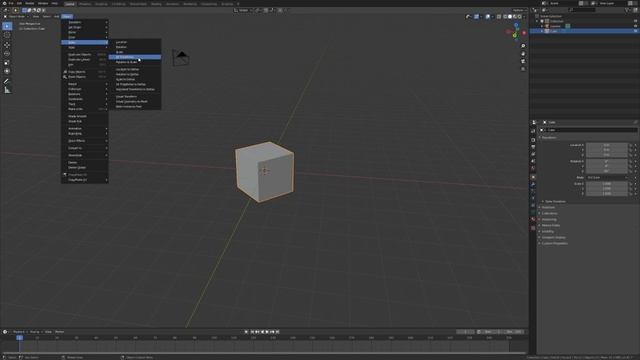The image size is (640, 360).
Task: Open the timeline Keying menu
Action: tap(35, 332)
